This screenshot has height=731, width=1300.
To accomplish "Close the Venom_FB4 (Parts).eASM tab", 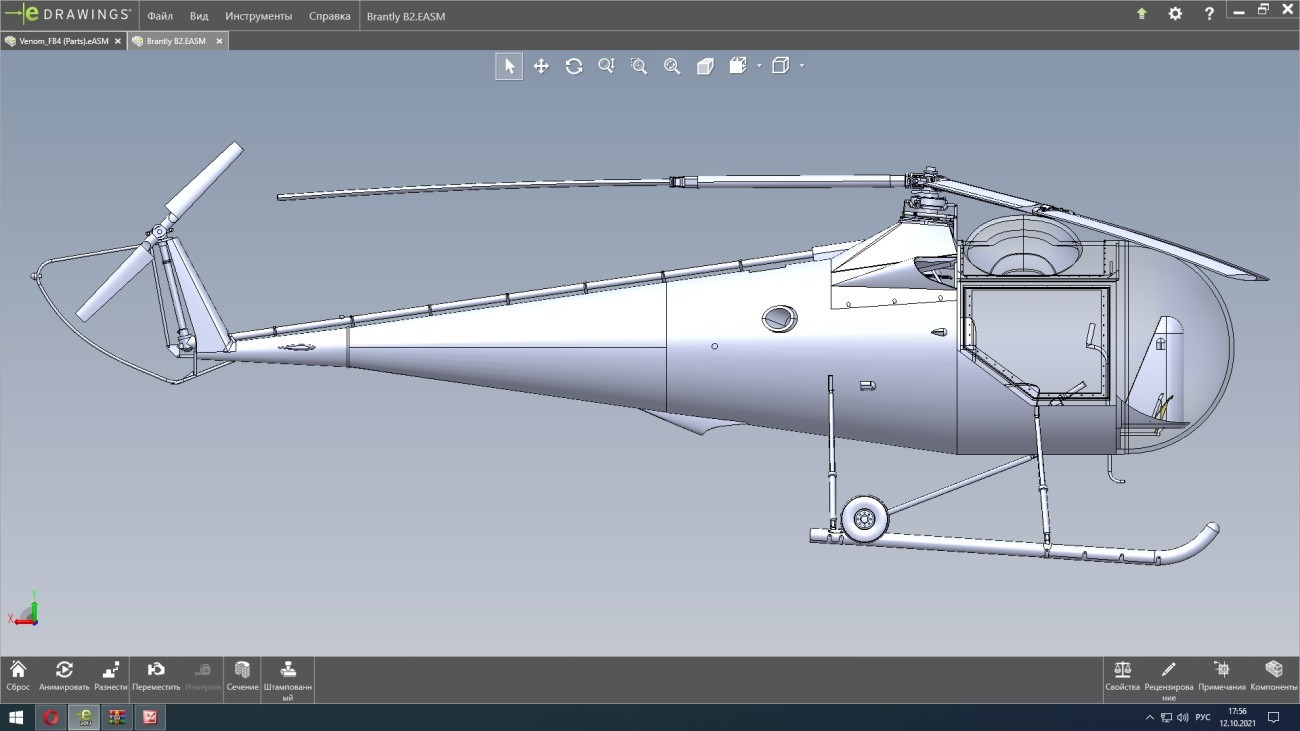I will tap(118, 41).
